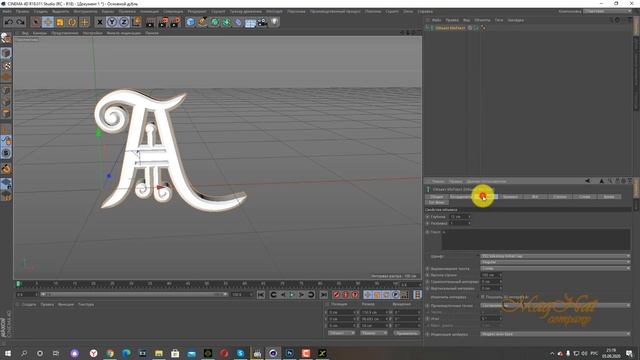This screenshot has width=640, height=360.
Task: Add a light object
Action: click(x=275, y=22)
